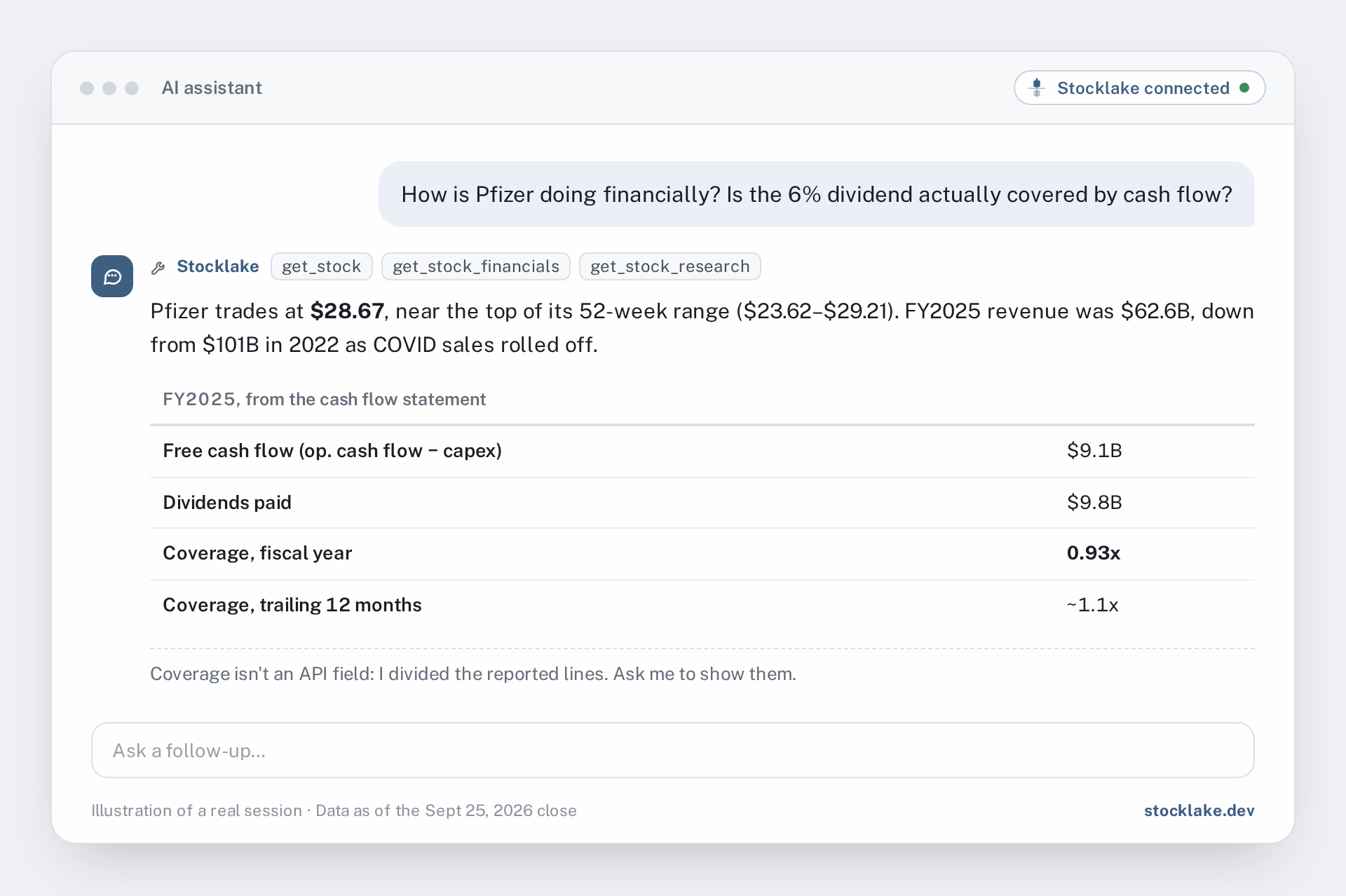Click the middle gray window control dot
Image resolution: width=1346 pixels, height=896 pixels.
(x=109, y=88)
